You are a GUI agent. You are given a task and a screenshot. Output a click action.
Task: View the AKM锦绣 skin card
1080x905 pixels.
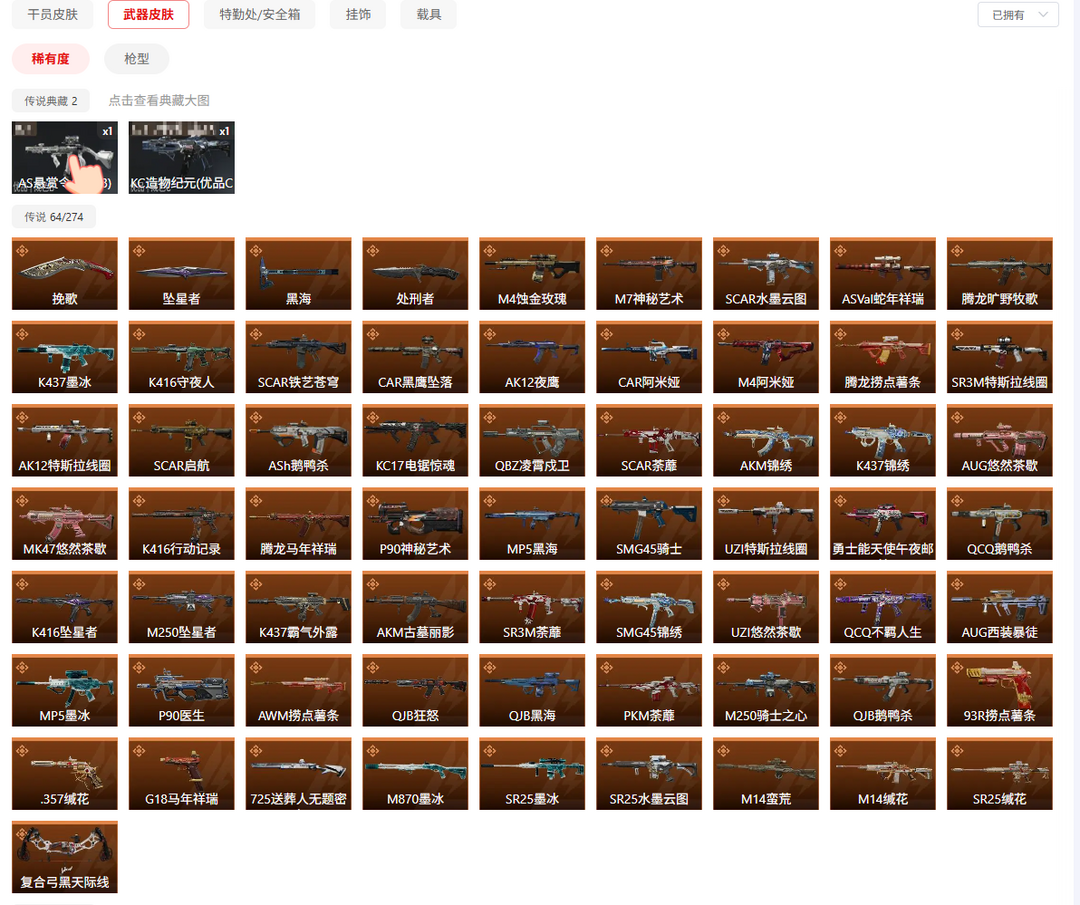766,440
